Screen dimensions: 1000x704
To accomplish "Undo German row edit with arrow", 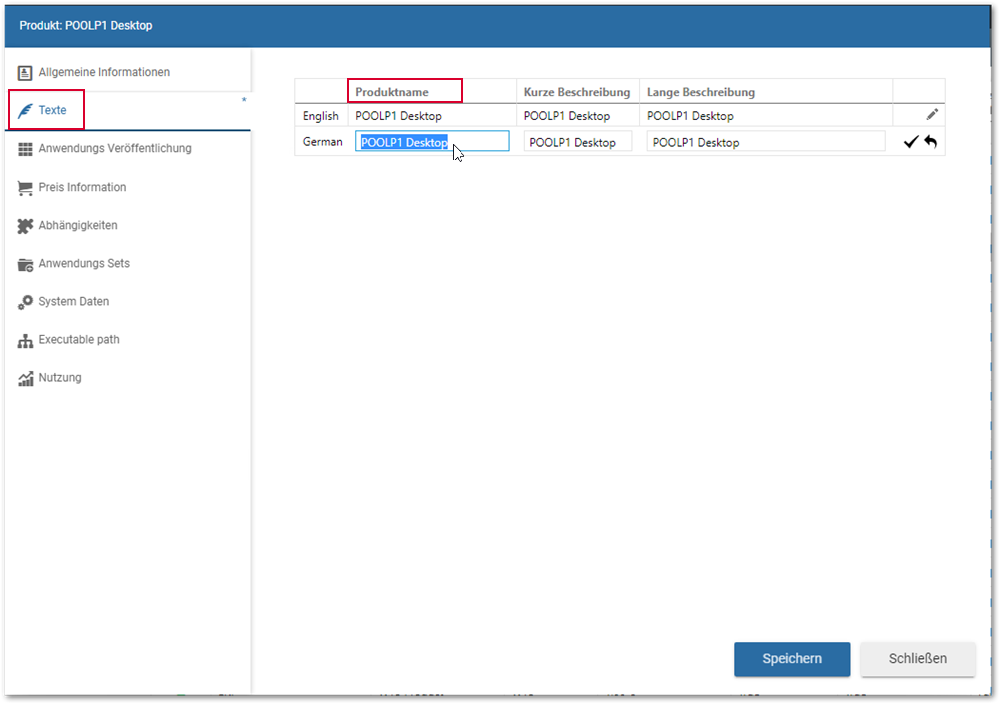I will pyautogui.click(x=930, y=142).
